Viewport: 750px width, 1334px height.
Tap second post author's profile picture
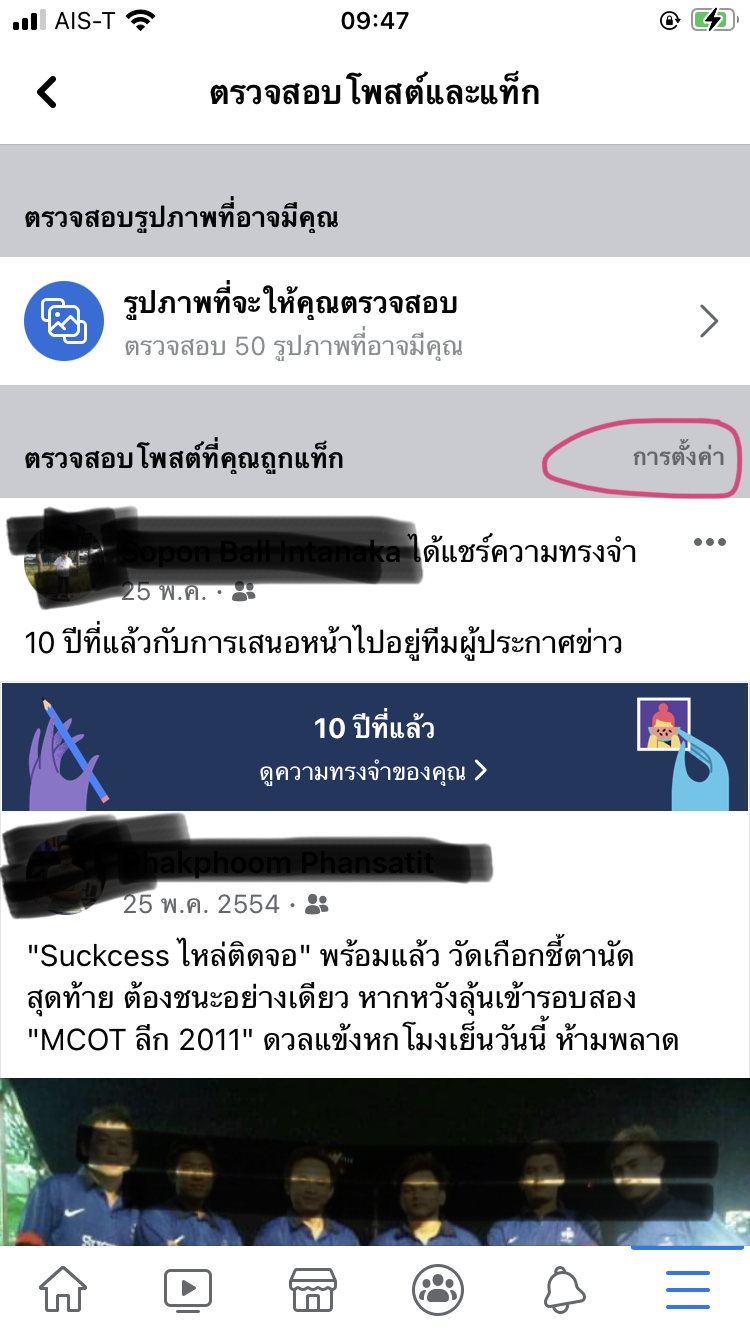(x=63, y=878)
